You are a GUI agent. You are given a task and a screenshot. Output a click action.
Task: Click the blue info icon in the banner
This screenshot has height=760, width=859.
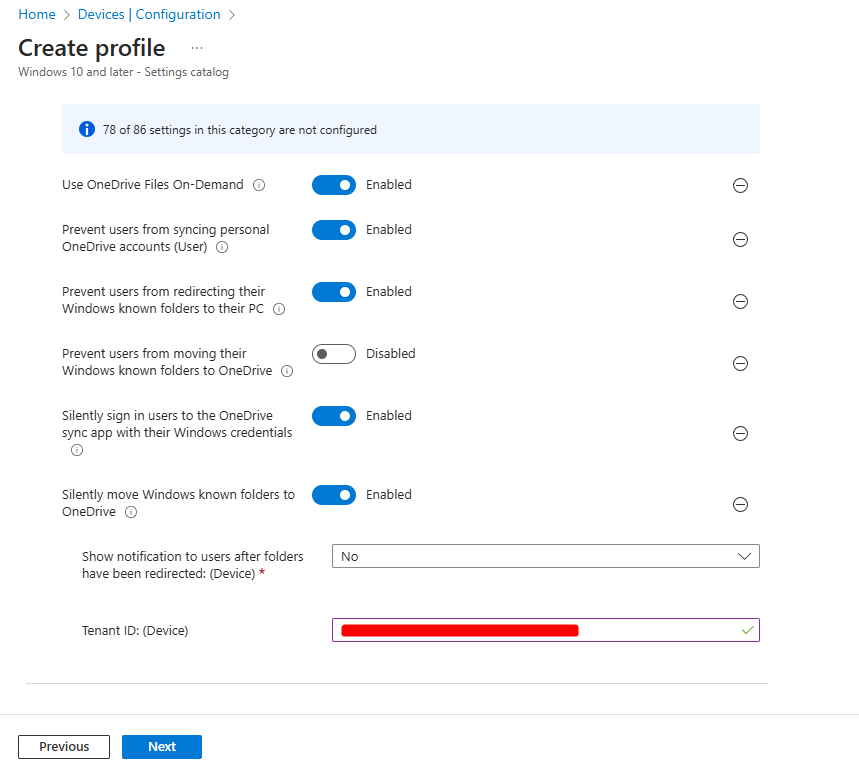pyautogui.click(x=87, y=129)
